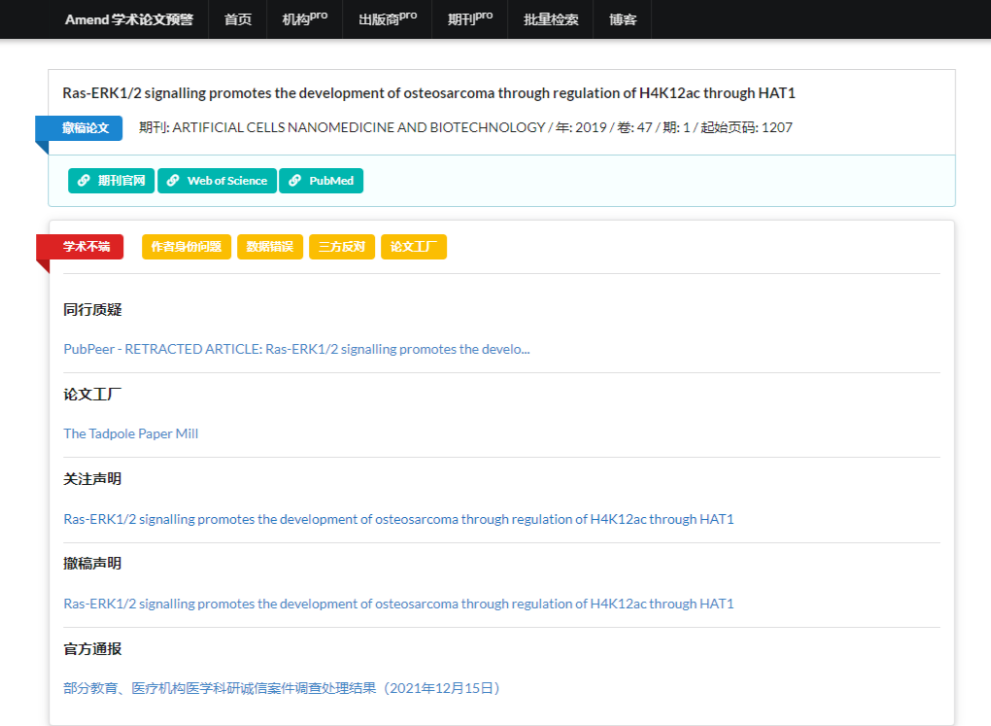Click the link icon beside Web of Science
991x726 pixels.
(173, 181)
